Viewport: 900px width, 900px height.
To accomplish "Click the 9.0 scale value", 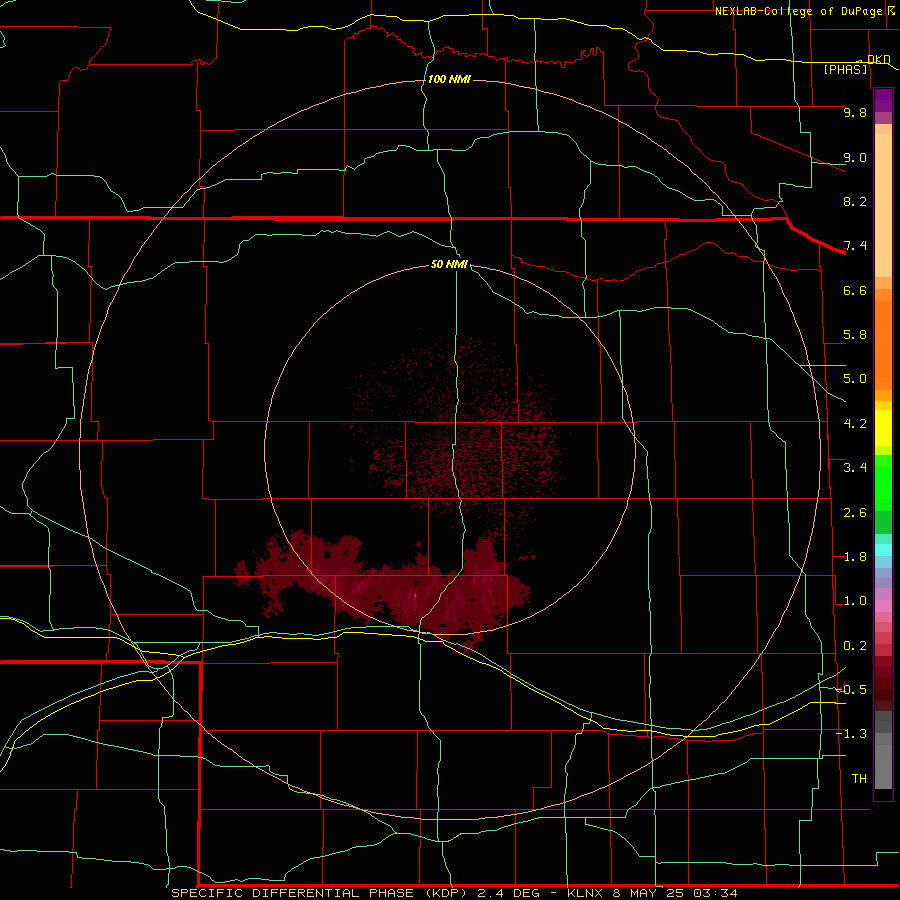I will click(x=855, y=157).
